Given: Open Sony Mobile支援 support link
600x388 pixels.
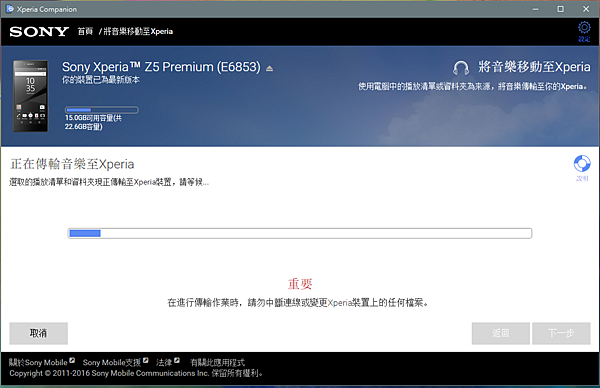Looking at the screenshot, I should 112,362.
